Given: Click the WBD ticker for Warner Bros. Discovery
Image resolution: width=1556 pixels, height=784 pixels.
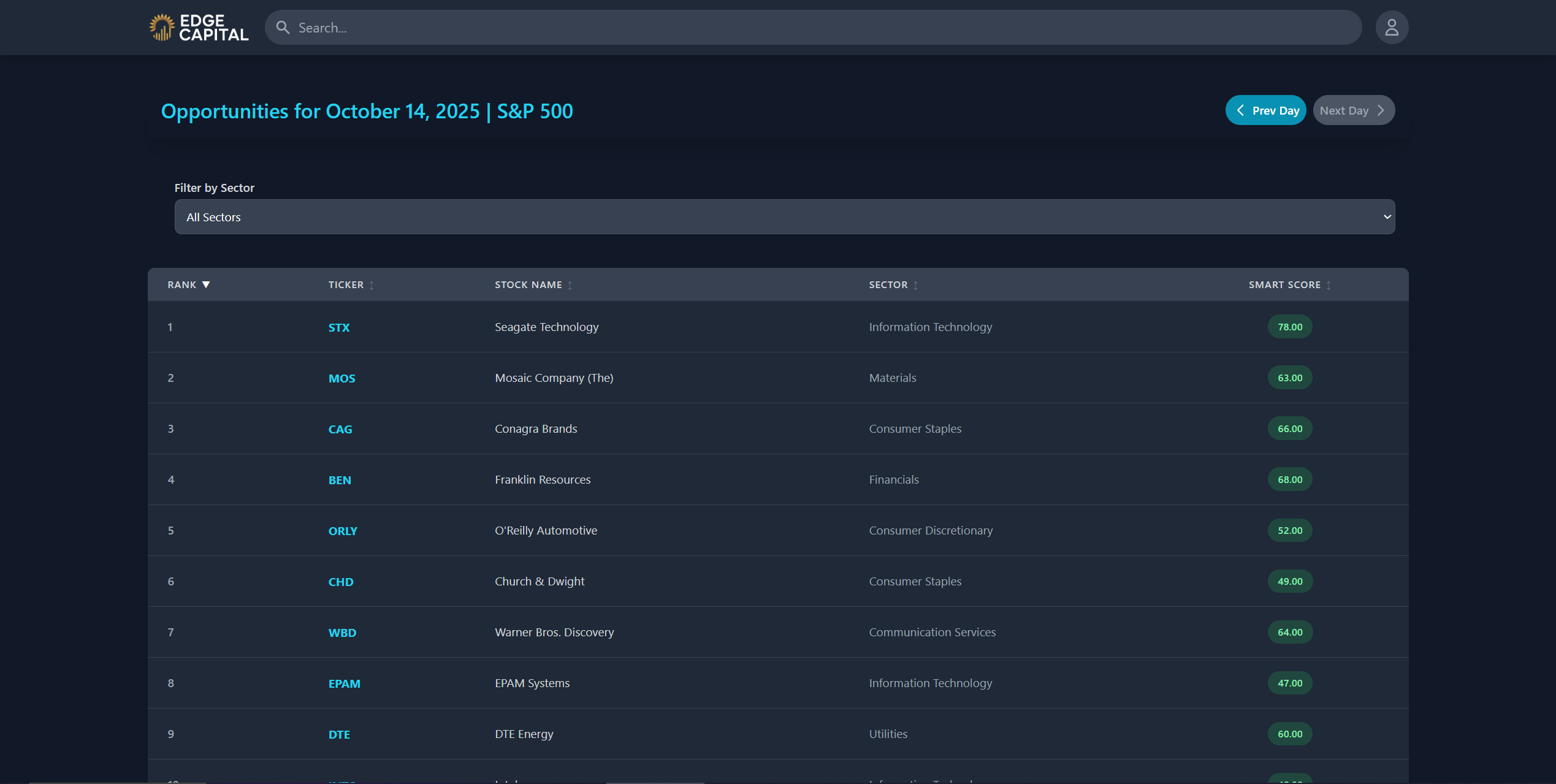Looking at the screenshot, I should [x=342, y=632].
